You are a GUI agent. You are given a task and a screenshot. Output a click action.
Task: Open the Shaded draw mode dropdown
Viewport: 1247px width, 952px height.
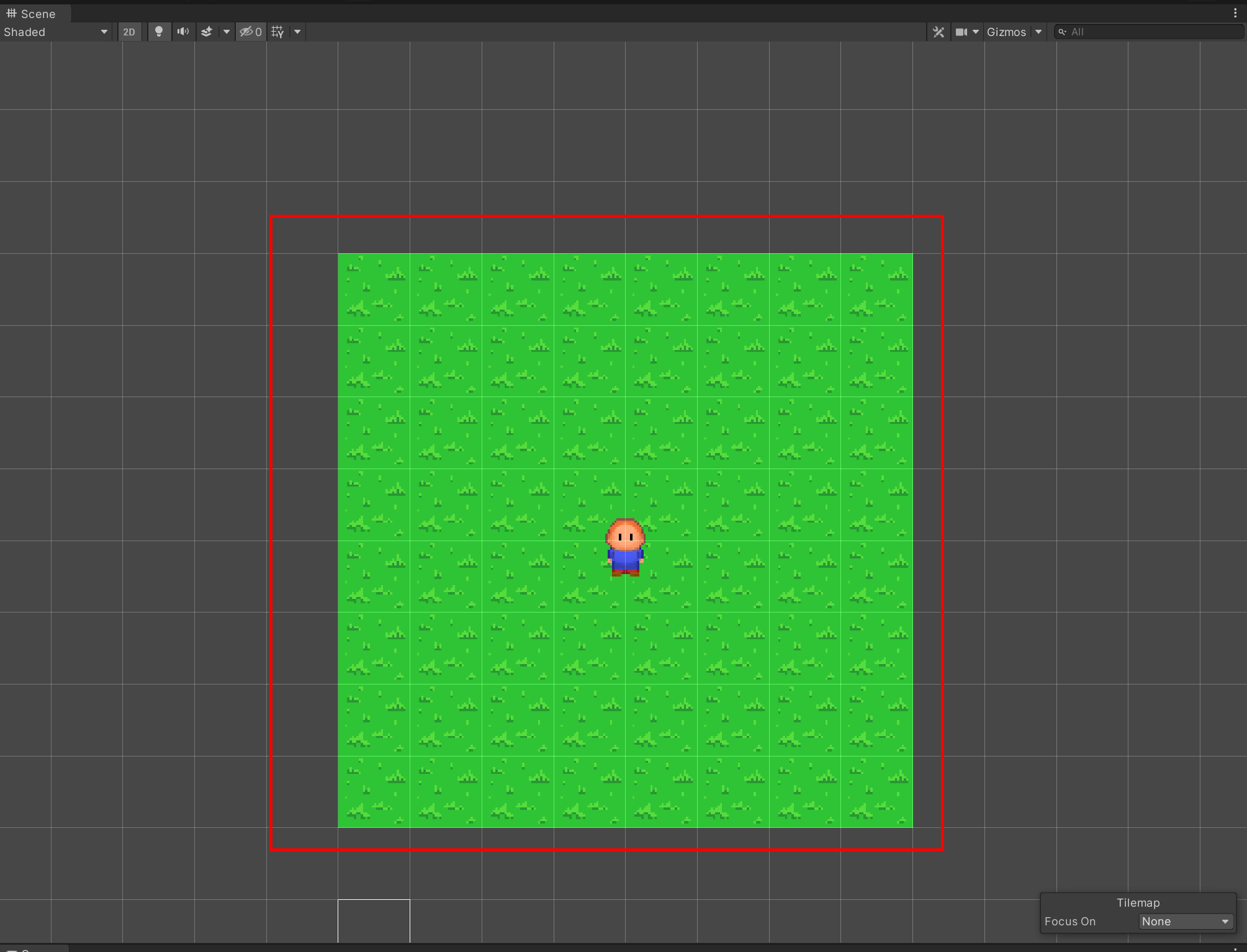55,32
